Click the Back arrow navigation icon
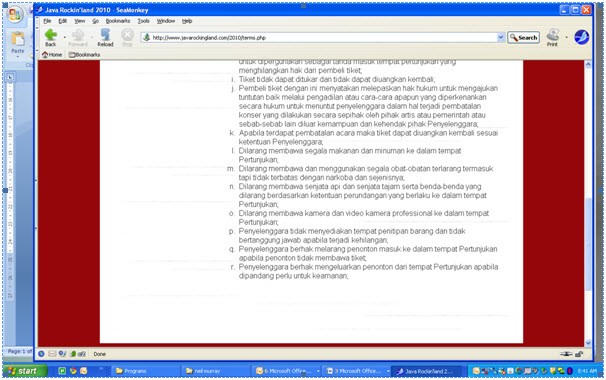 (x=51, y=35)
